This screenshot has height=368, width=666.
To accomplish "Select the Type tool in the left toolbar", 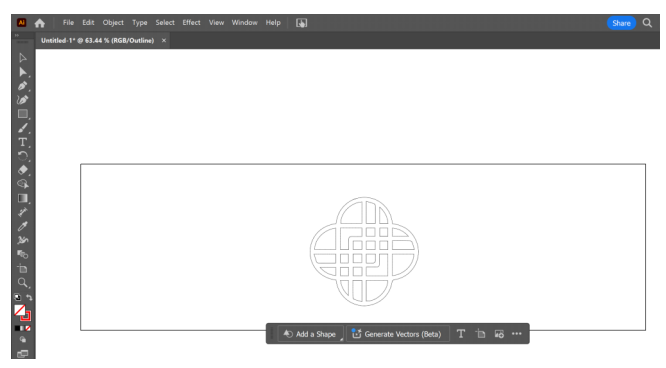I will 23,142.
